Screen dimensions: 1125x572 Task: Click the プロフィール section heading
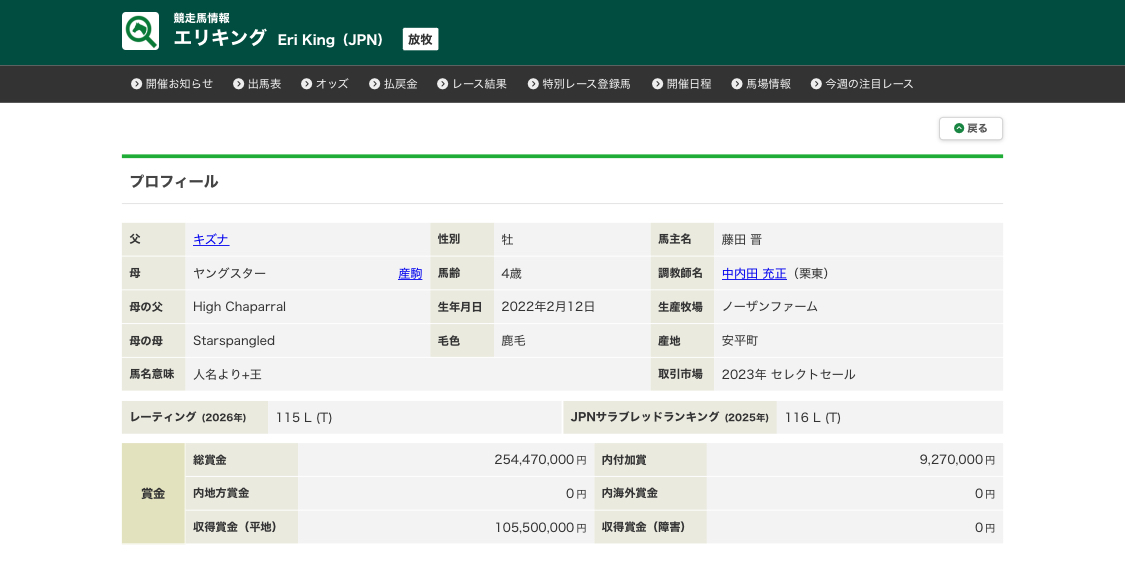click(x=174, y=181)
